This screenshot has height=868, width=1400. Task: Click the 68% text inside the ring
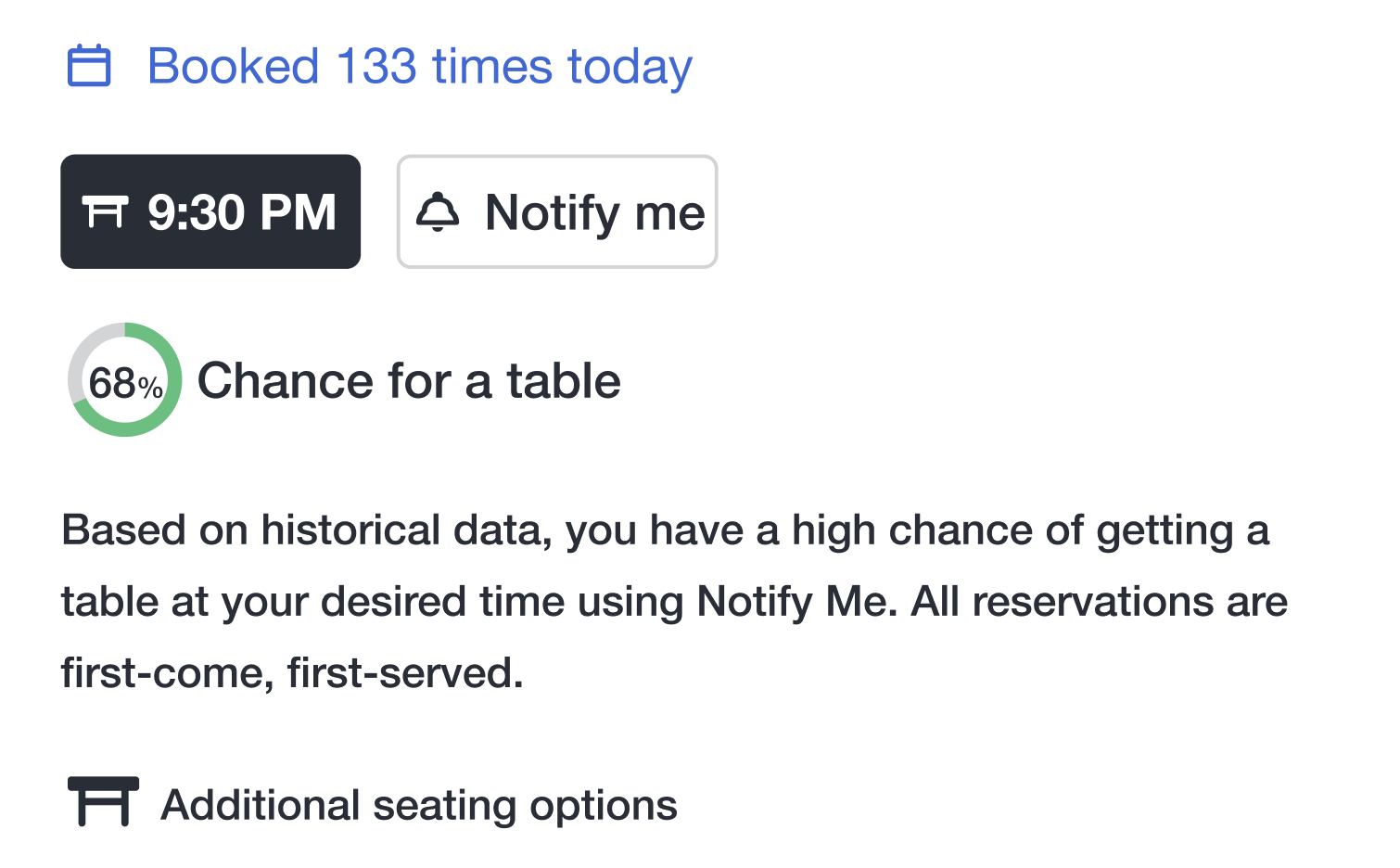click(x=125, y=382)
